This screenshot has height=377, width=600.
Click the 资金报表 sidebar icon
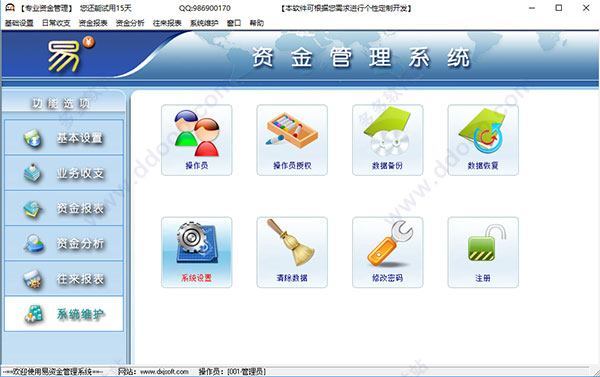pos(33,209)
